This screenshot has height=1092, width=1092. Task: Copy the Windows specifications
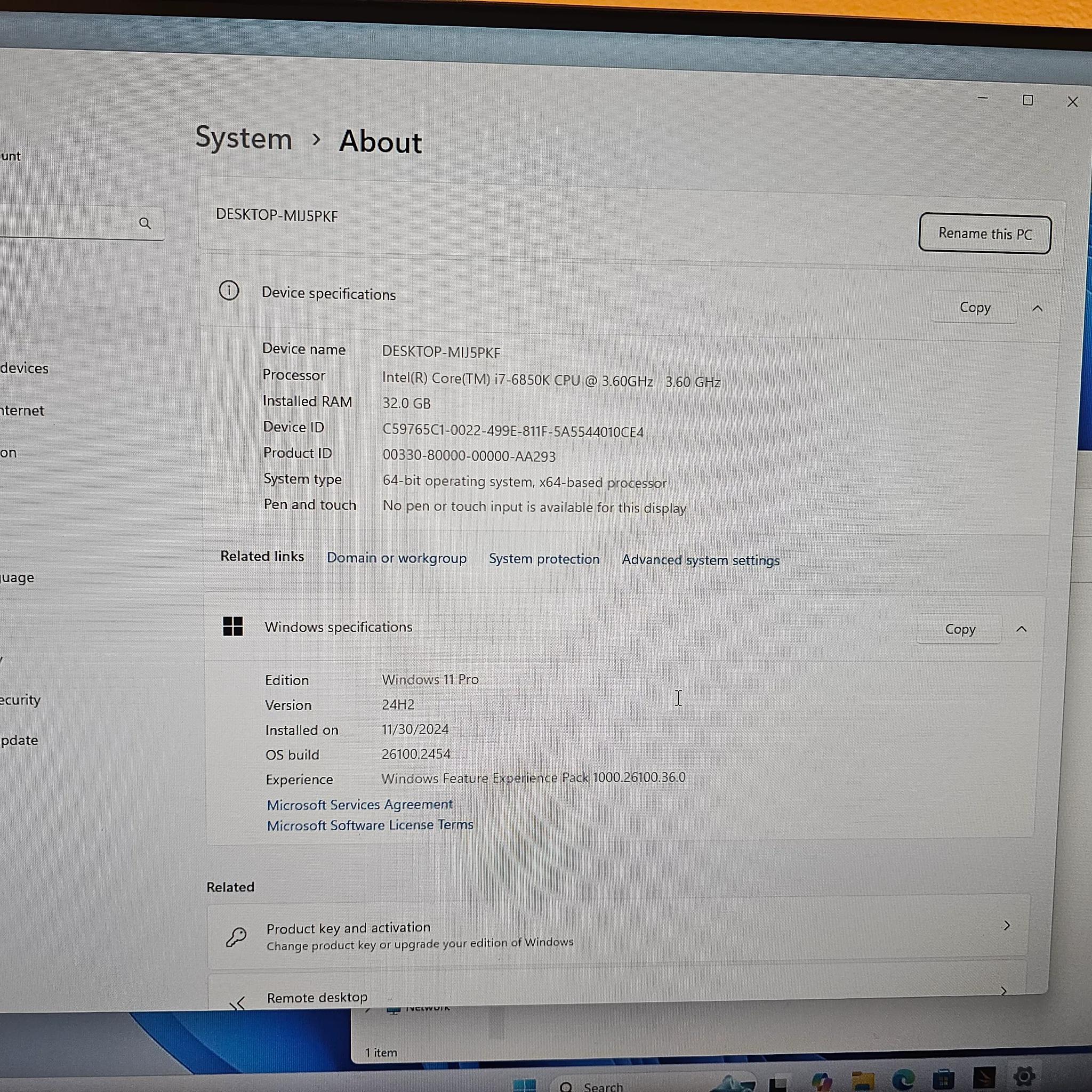[960, 629]
